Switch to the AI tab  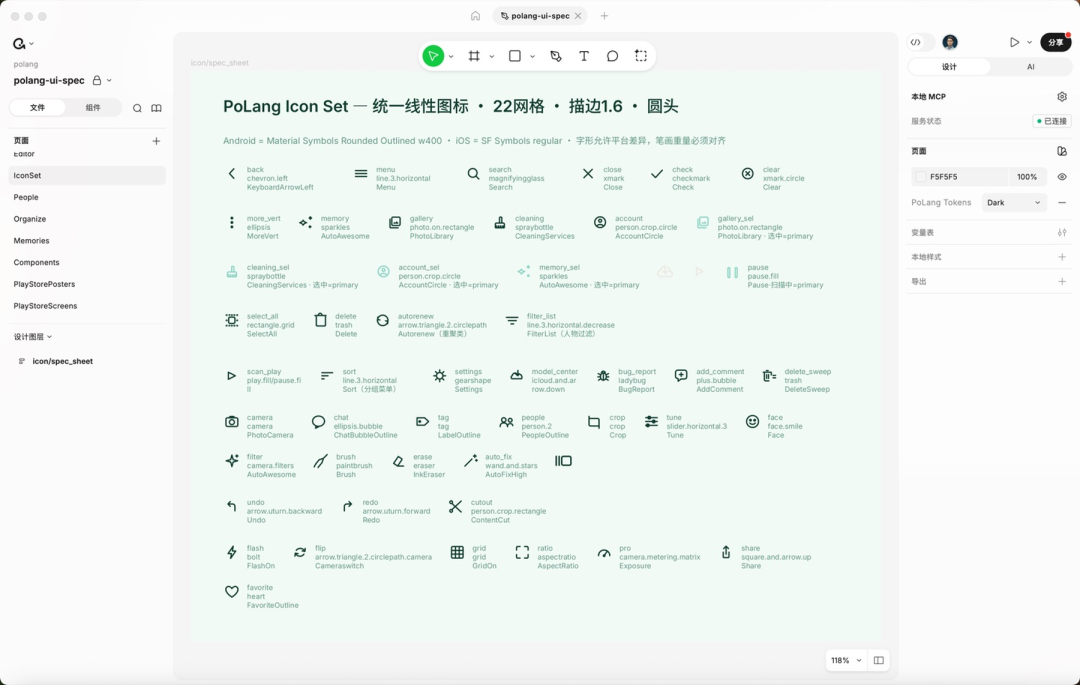click(x=1030, y=67)
